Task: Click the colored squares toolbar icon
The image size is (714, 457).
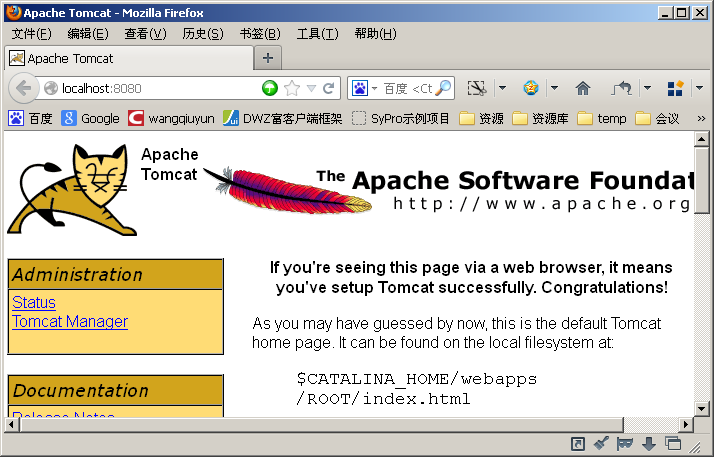Action: tap(675, 88)
